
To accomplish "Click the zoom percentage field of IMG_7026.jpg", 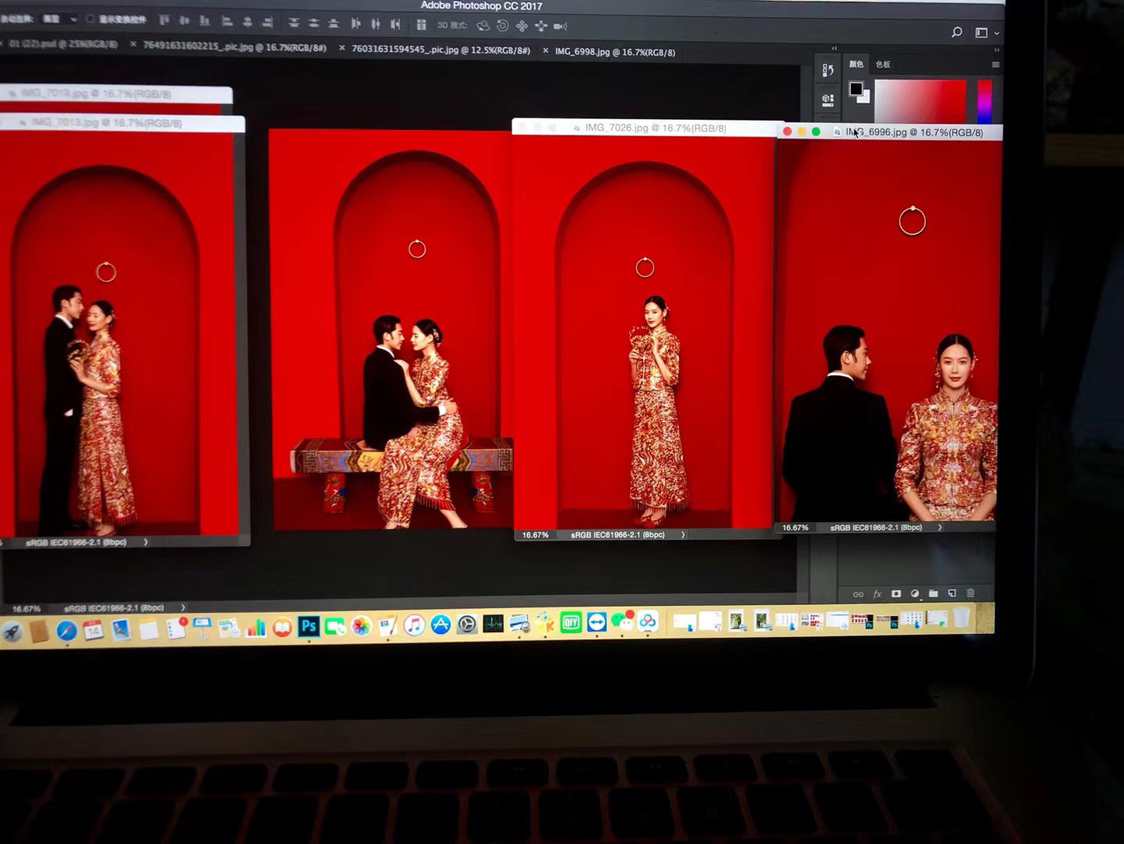I will click(535, 536).
